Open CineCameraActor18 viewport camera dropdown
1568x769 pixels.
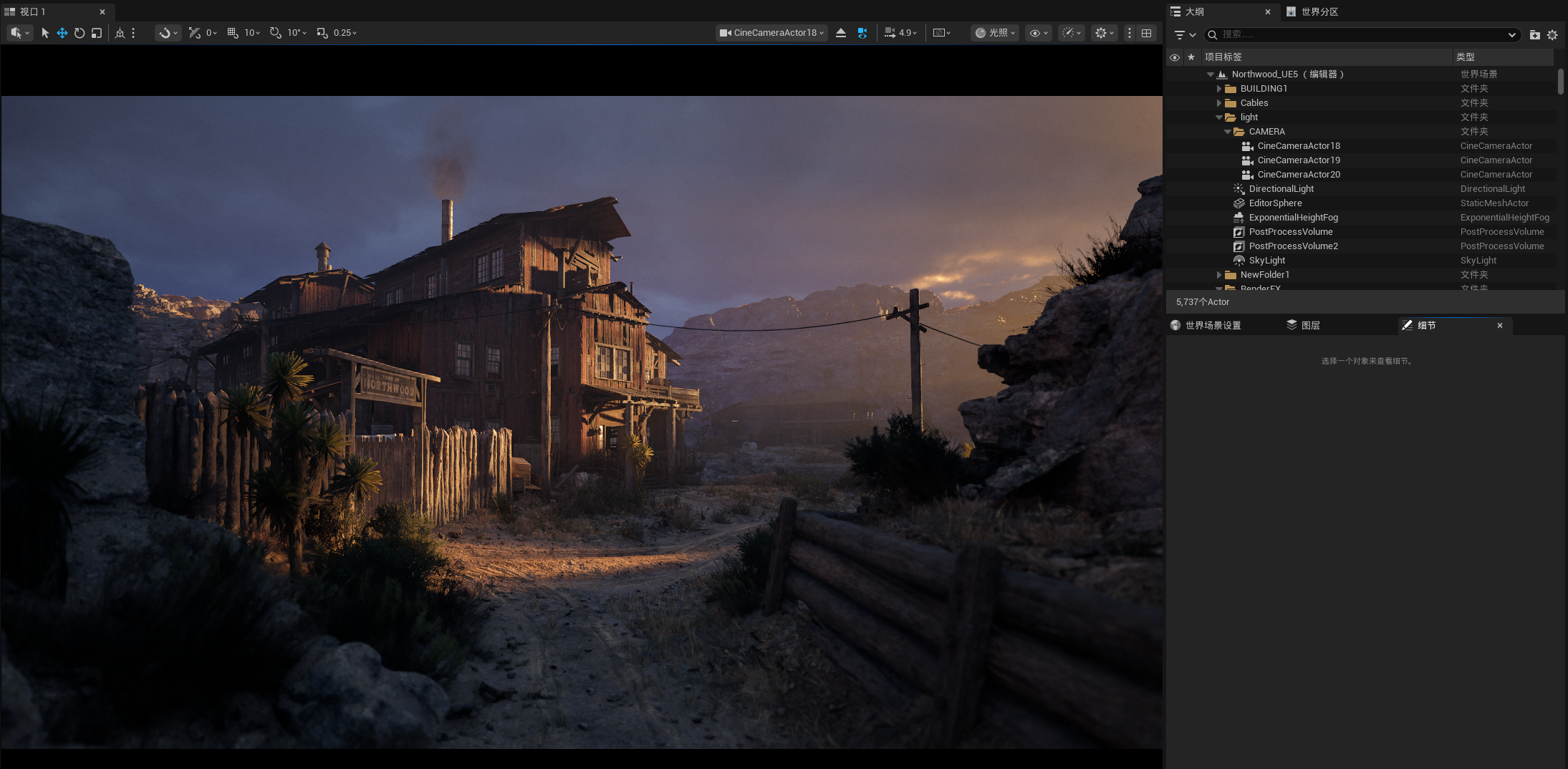(771, 33)
